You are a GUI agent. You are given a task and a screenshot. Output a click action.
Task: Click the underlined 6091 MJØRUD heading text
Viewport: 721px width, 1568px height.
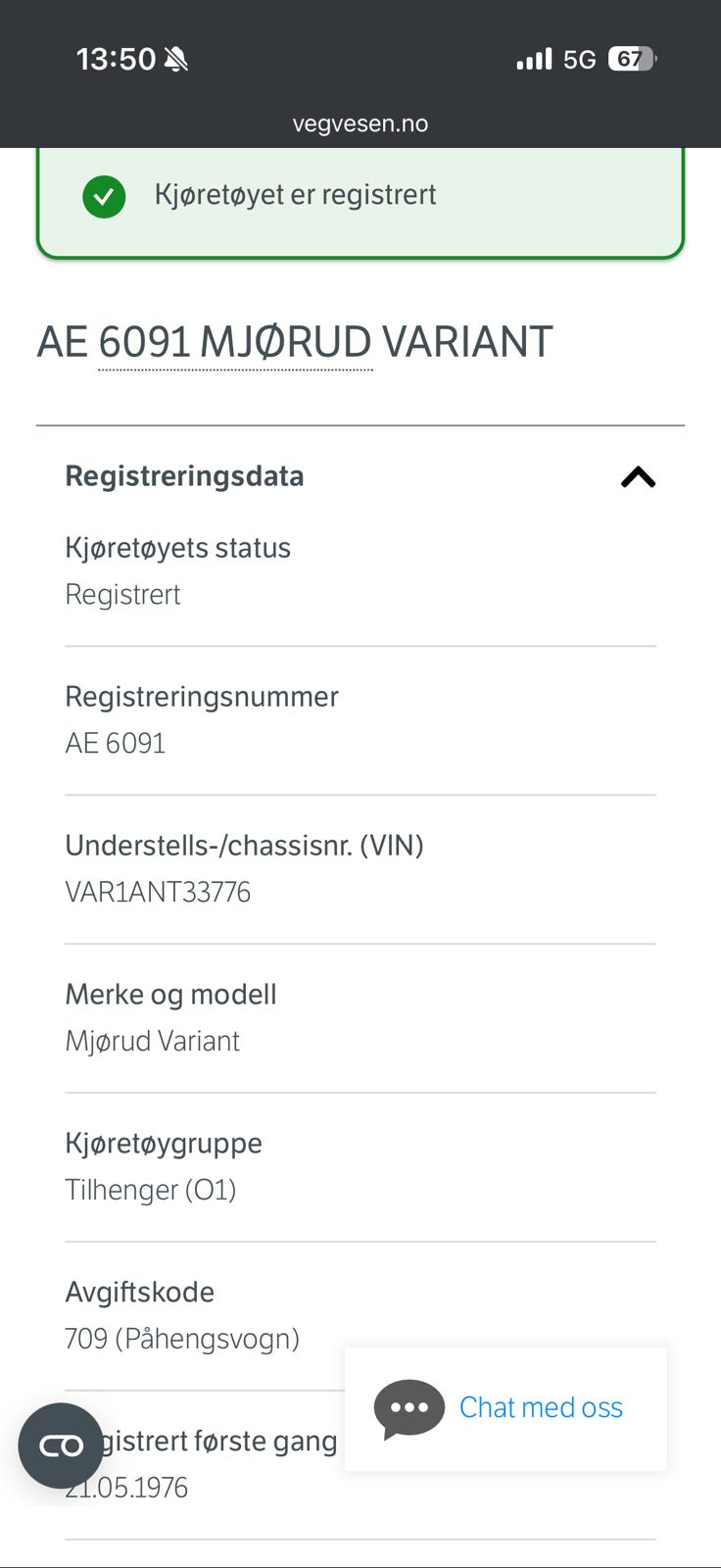click(x=235, y=343)
